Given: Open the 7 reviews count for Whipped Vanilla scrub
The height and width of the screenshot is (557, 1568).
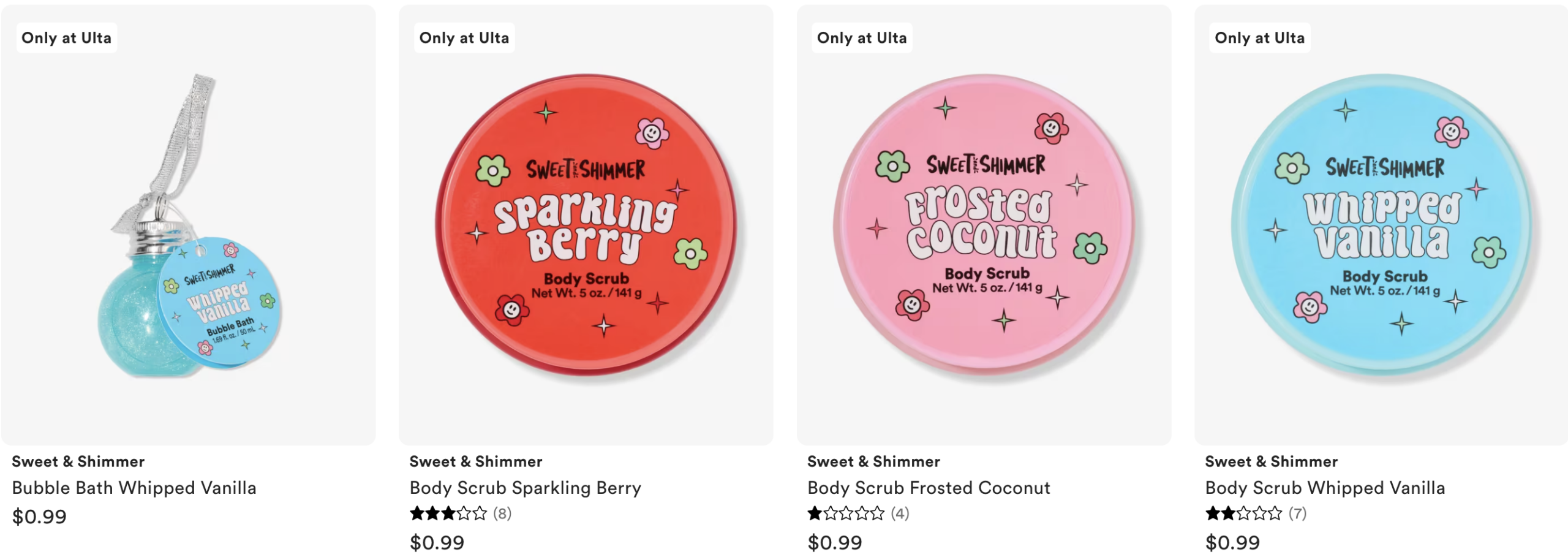Looking at the screenshot, I should click(x=1297, y=513).
